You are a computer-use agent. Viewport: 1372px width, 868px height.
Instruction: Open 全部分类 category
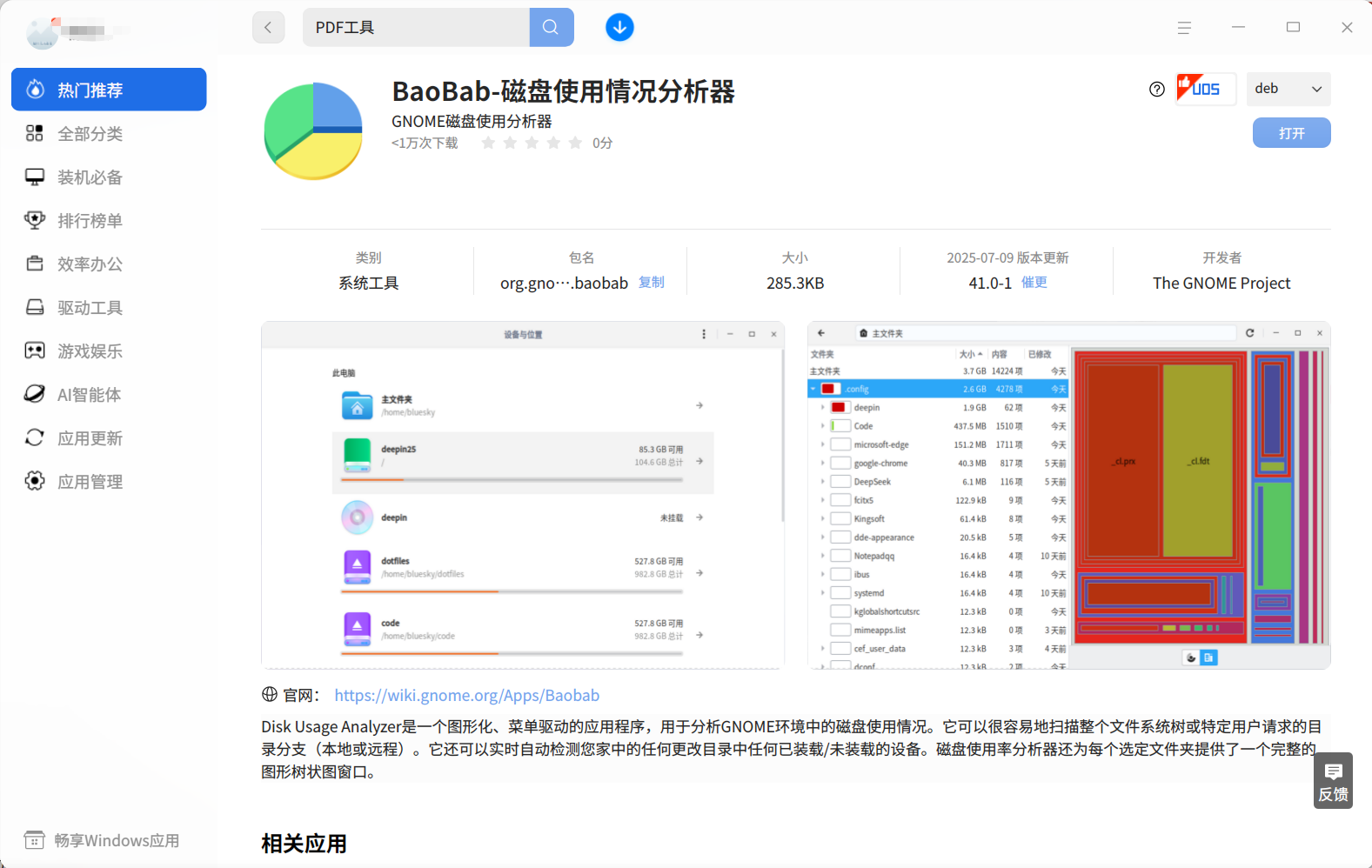point(109,133)
